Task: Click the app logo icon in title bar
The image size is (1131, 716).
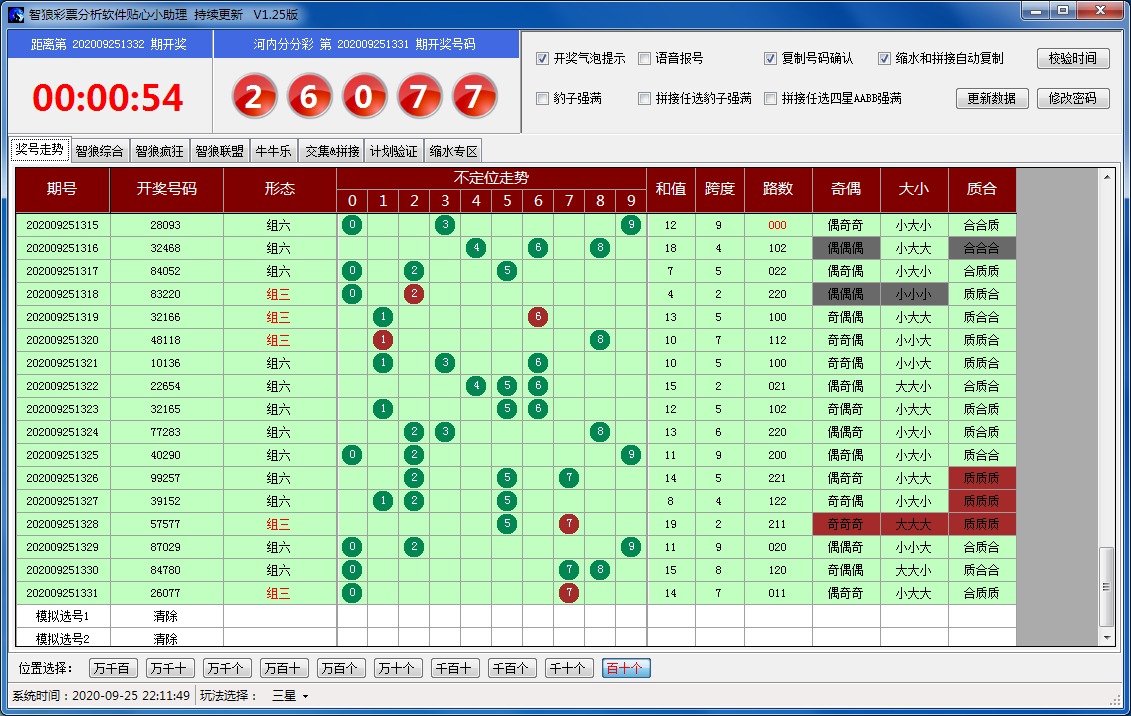Action: (16, 14)
